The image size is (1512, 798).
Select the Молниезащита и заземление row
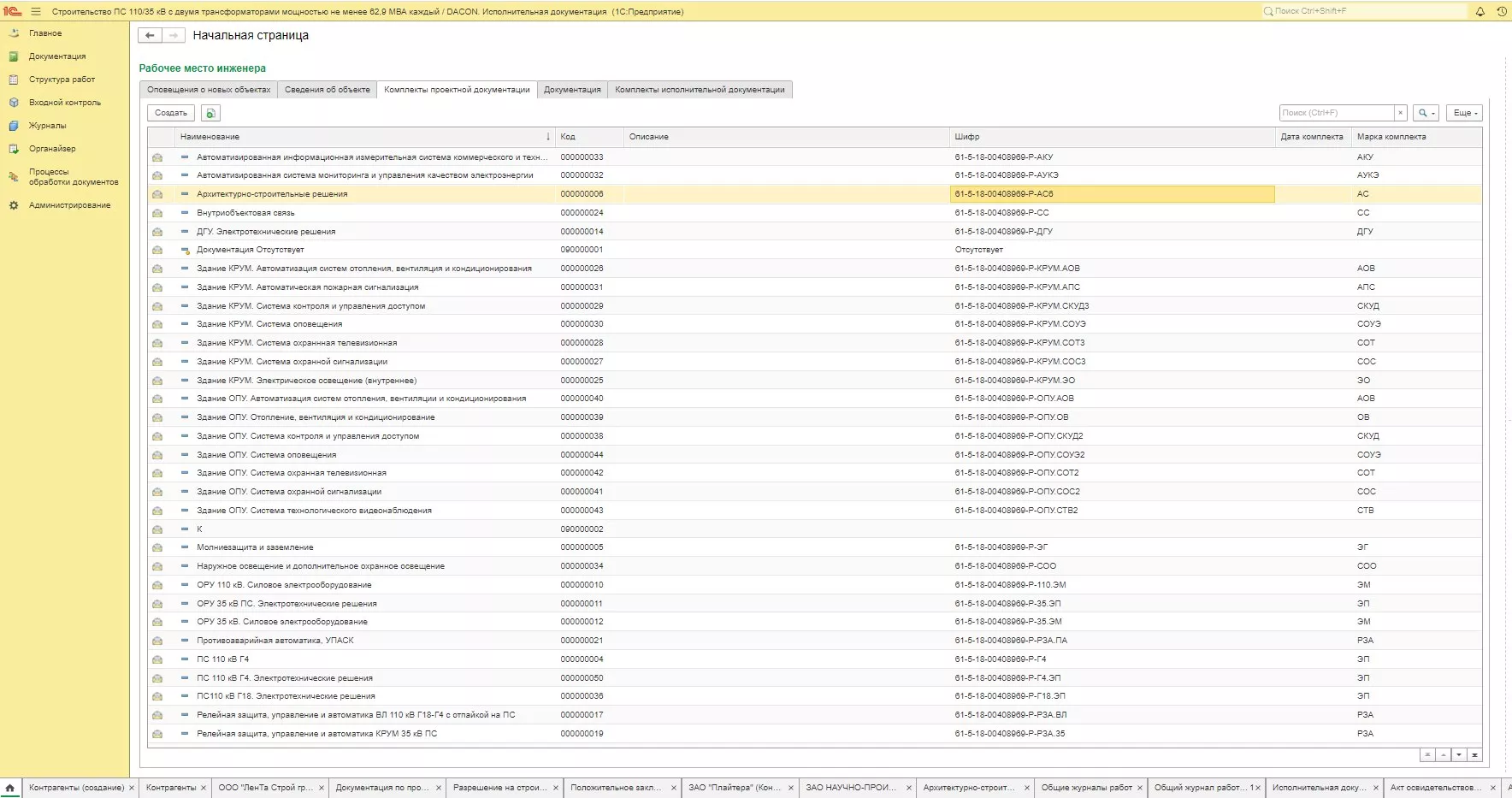click(255, 547)
